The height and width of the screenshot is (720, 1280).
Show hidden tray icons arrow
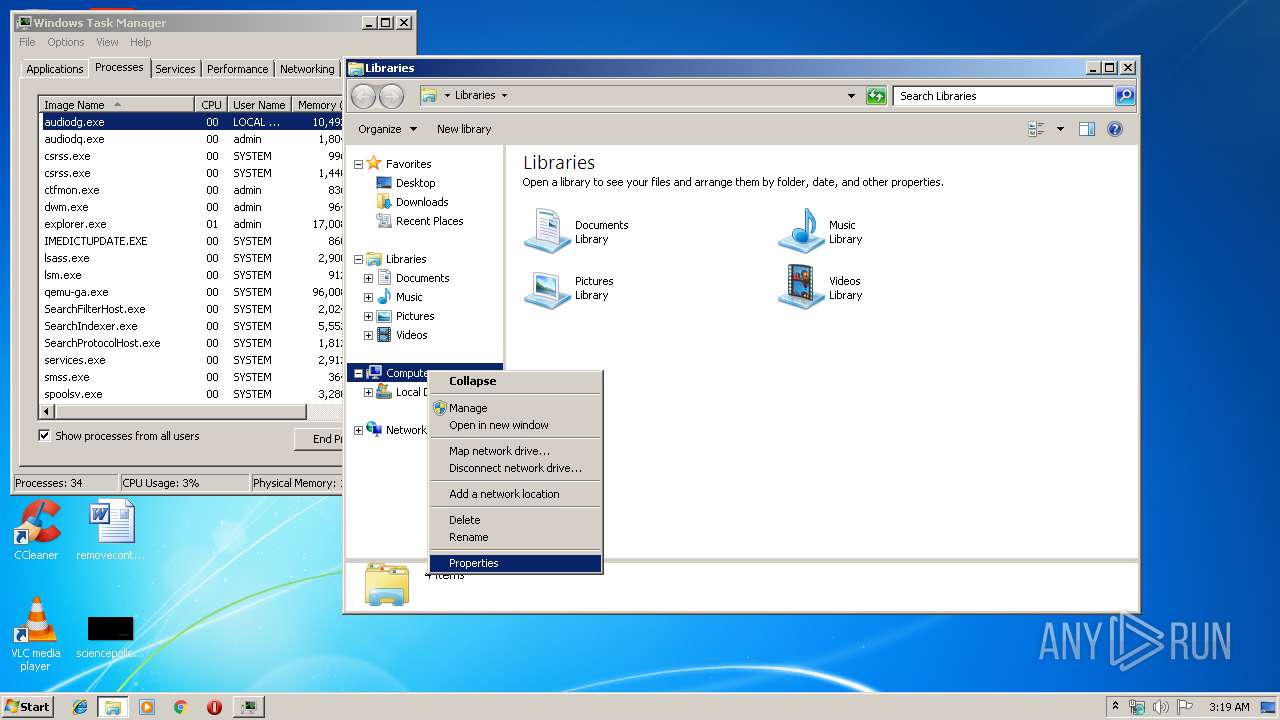(x=1115, y=707)
